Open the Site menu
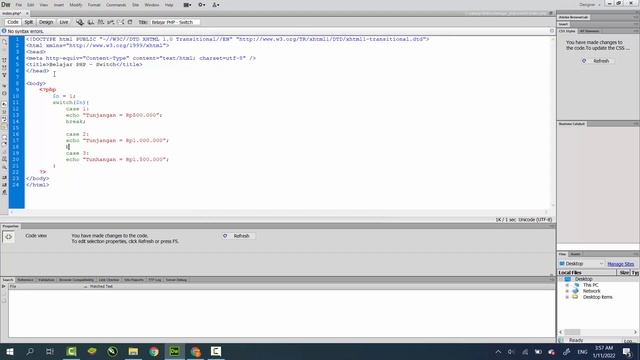 [136, 5]
